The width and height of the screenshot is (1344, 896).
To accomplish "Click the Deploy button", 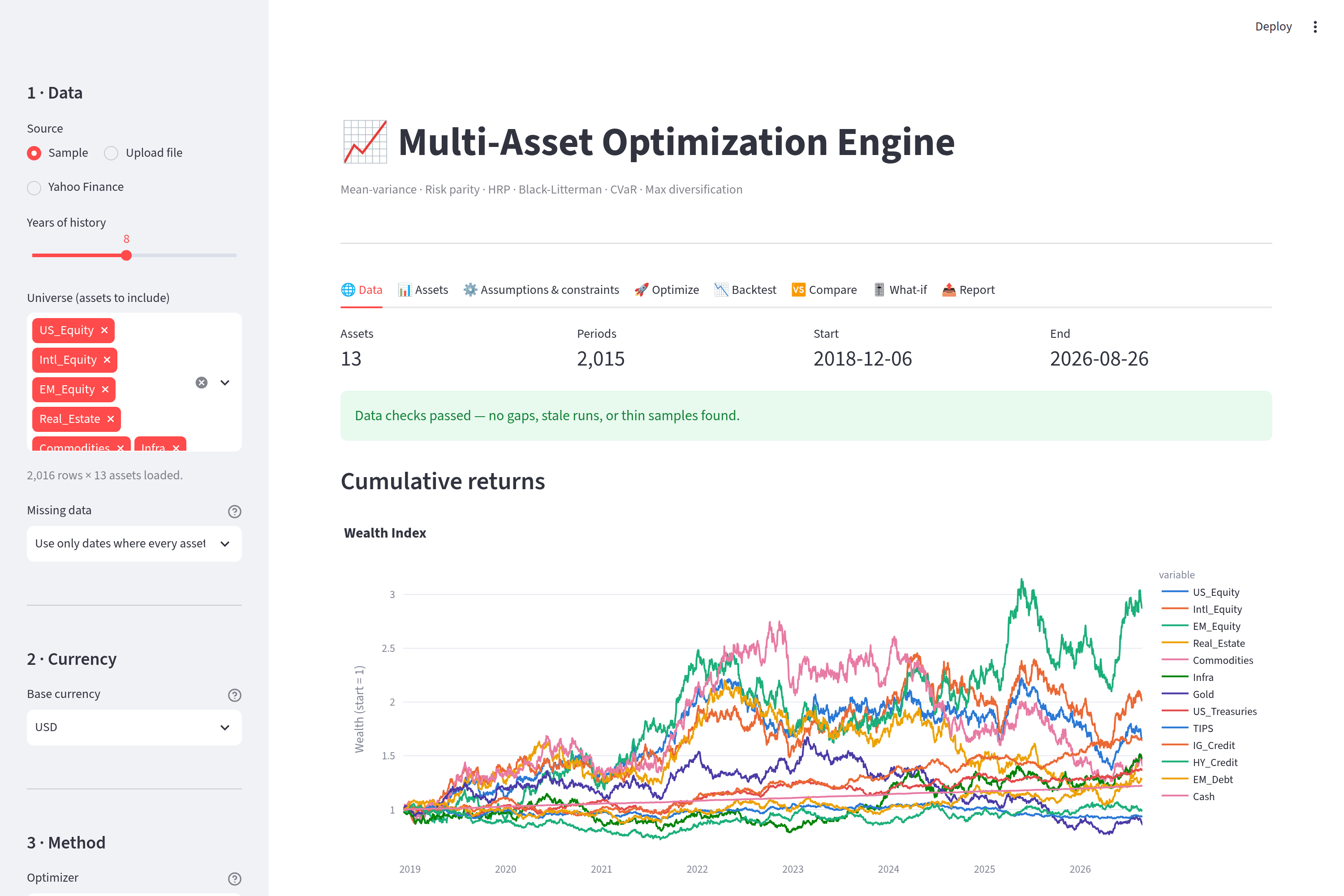I will (x=1273, y=27).
